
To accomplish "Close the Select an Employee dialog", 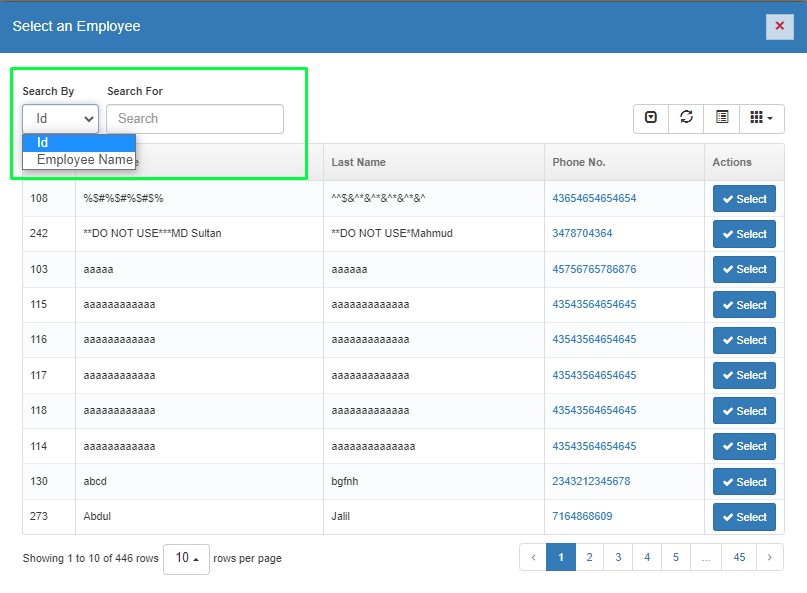I will click(x=779, y=26).
